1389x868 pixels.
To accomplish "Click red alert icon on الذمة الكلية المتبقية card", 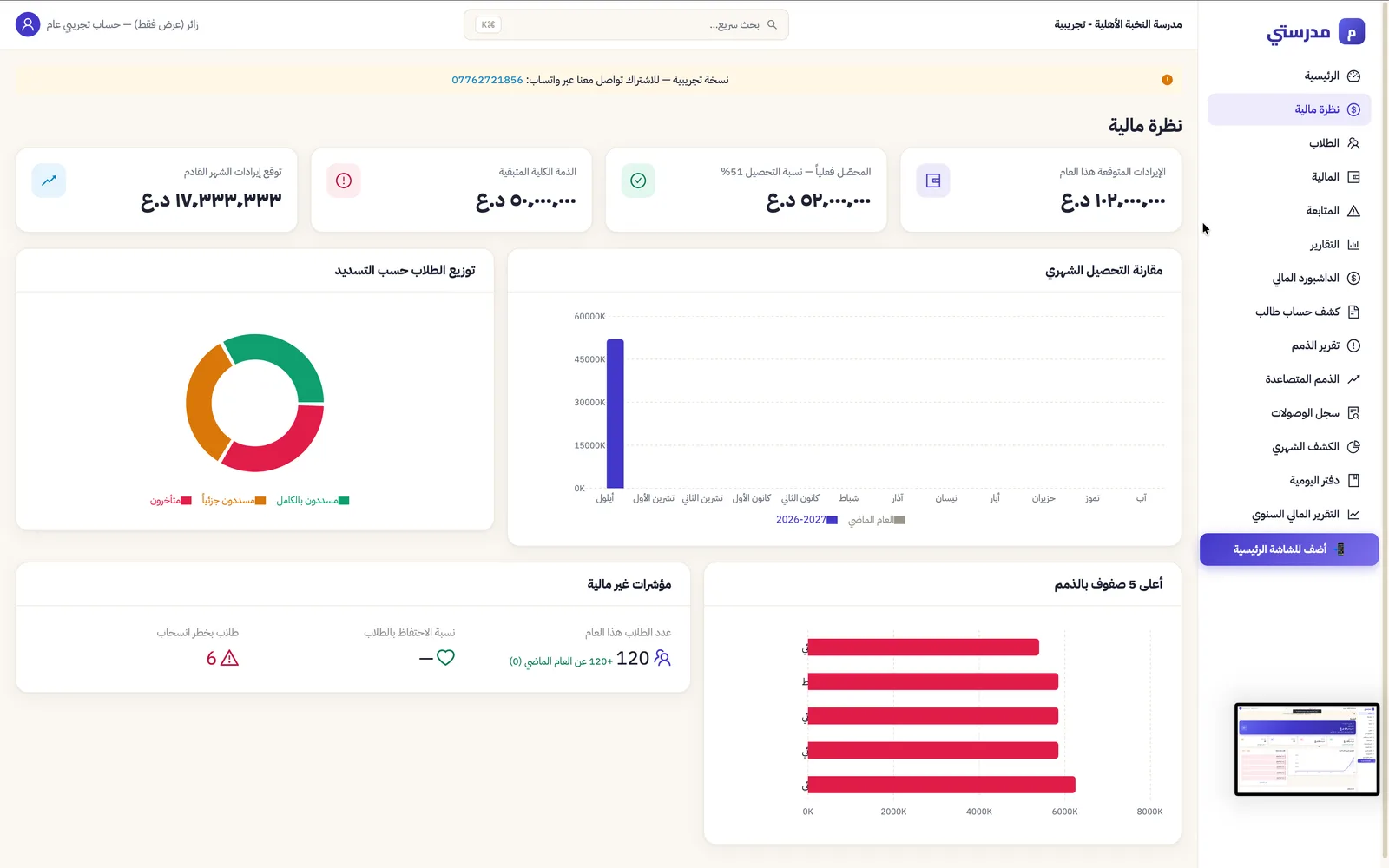I will click(344, 181).
